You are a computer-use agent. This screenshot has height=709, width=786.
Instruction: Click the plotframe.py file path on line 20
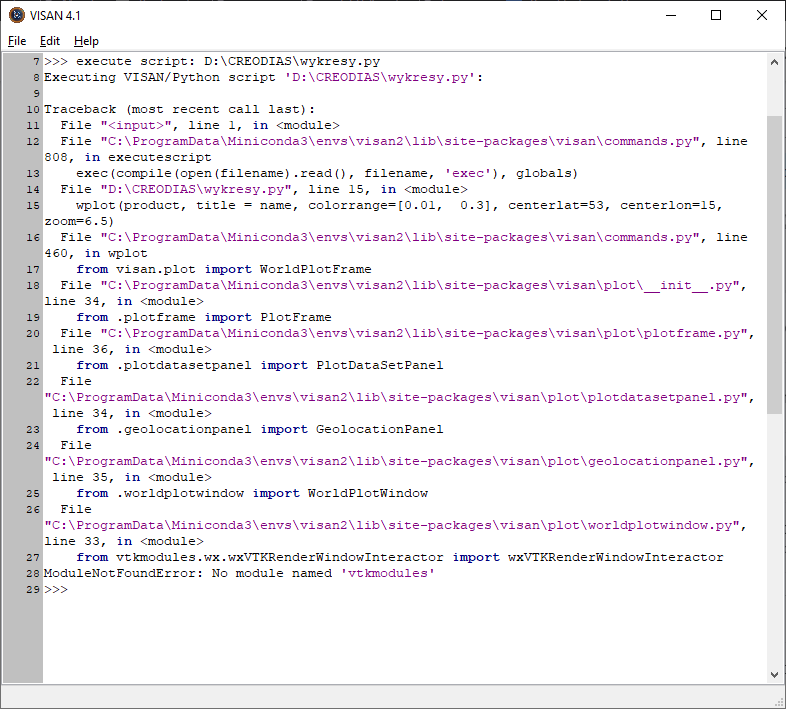click(424, 333)
